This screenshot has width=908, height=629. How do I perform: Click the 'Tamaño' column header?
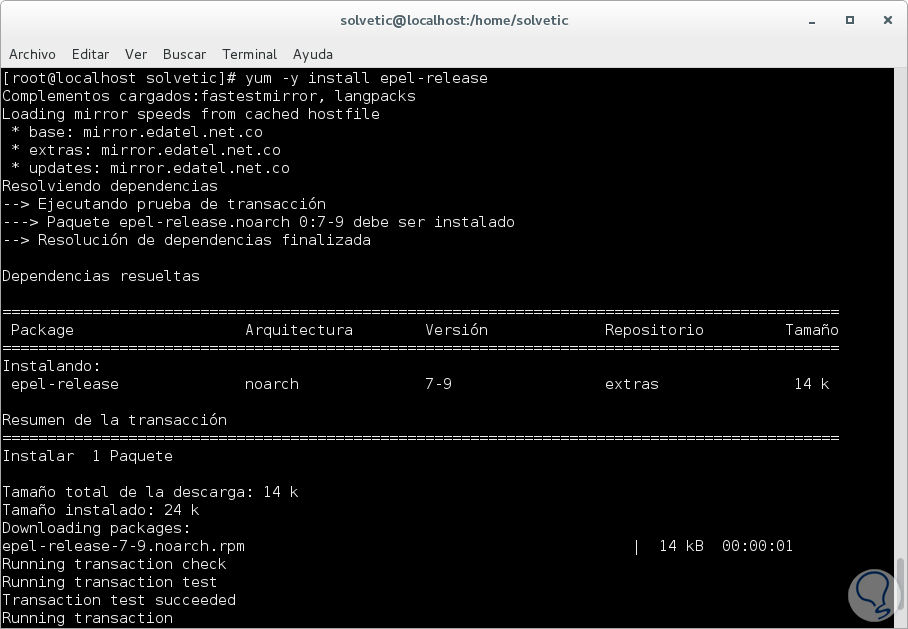click(x=812, y=330)
